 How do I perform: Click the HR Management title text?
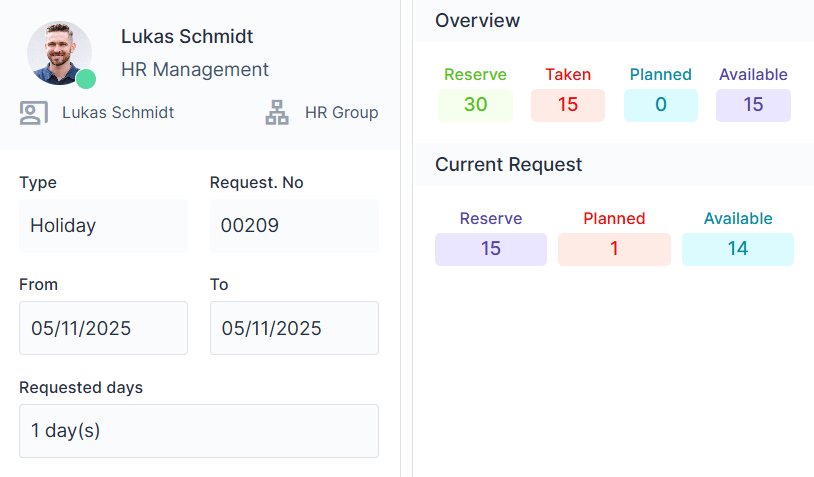(195, 70)
